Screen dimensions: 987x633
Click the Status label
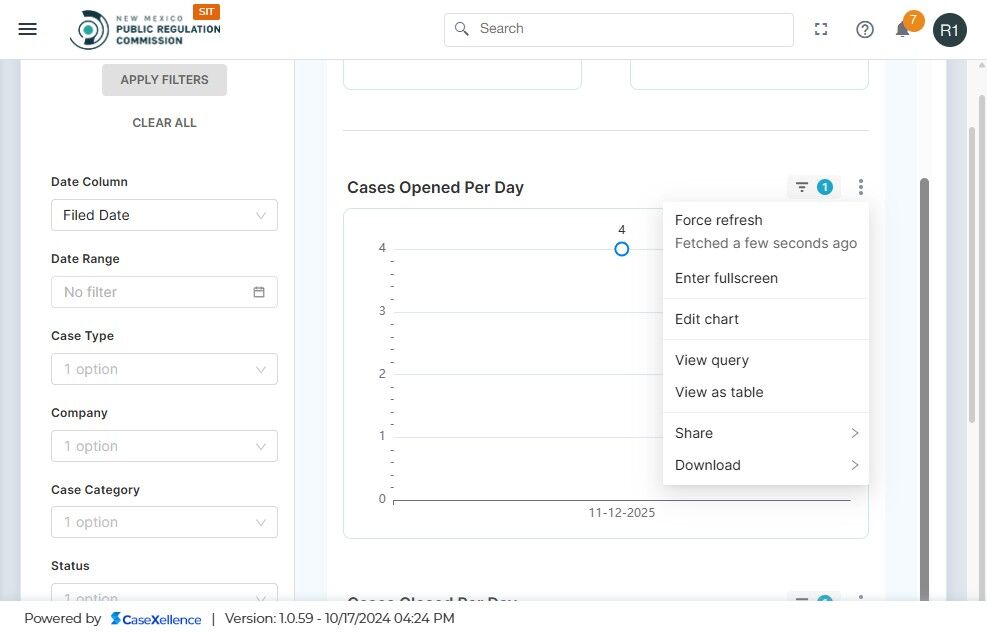(70, 566)
